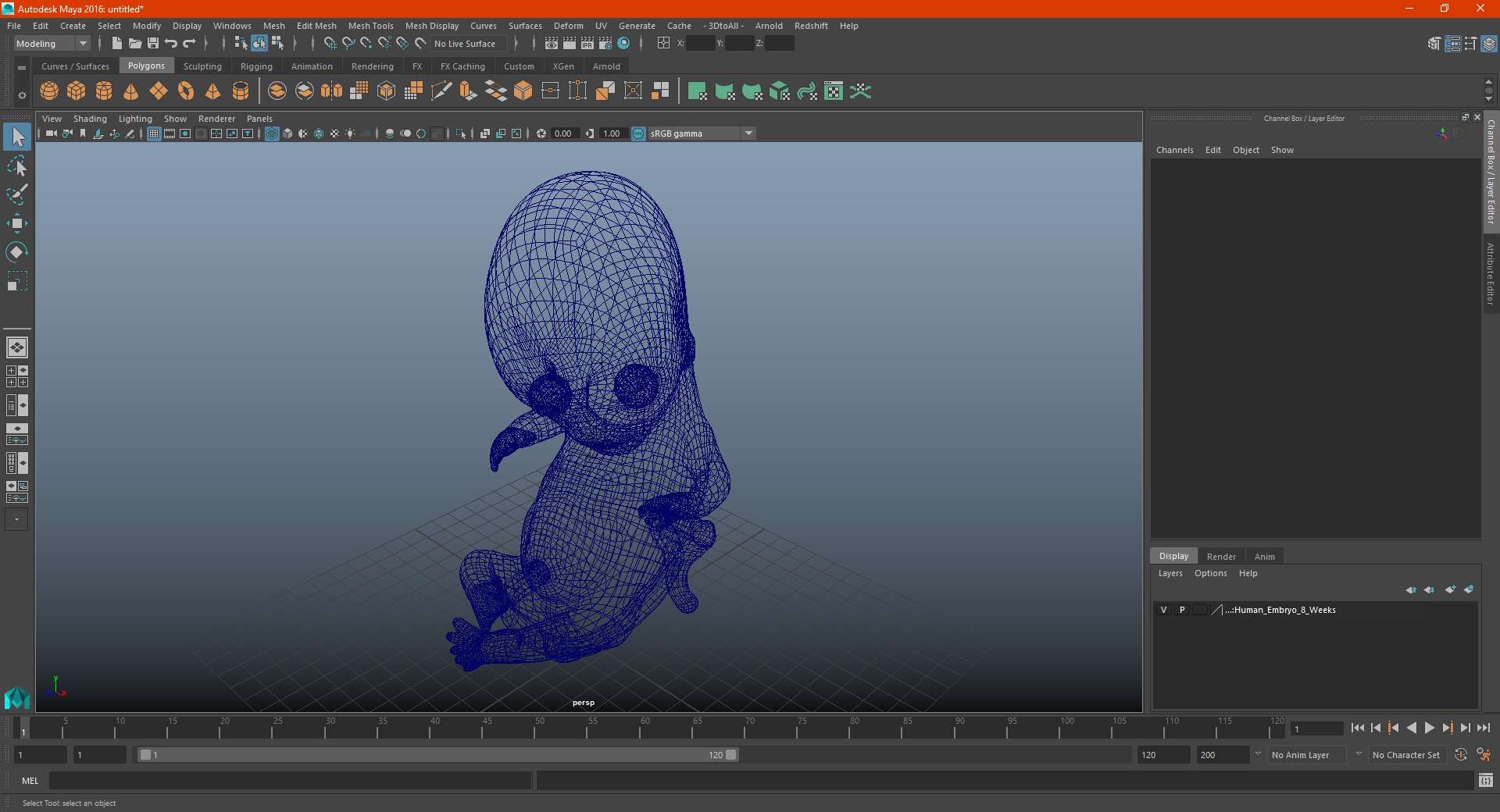1500x812 pixels.
Task: Open the shelf tabs list menu
Action: pyautogui.click(x=22, y=67)
